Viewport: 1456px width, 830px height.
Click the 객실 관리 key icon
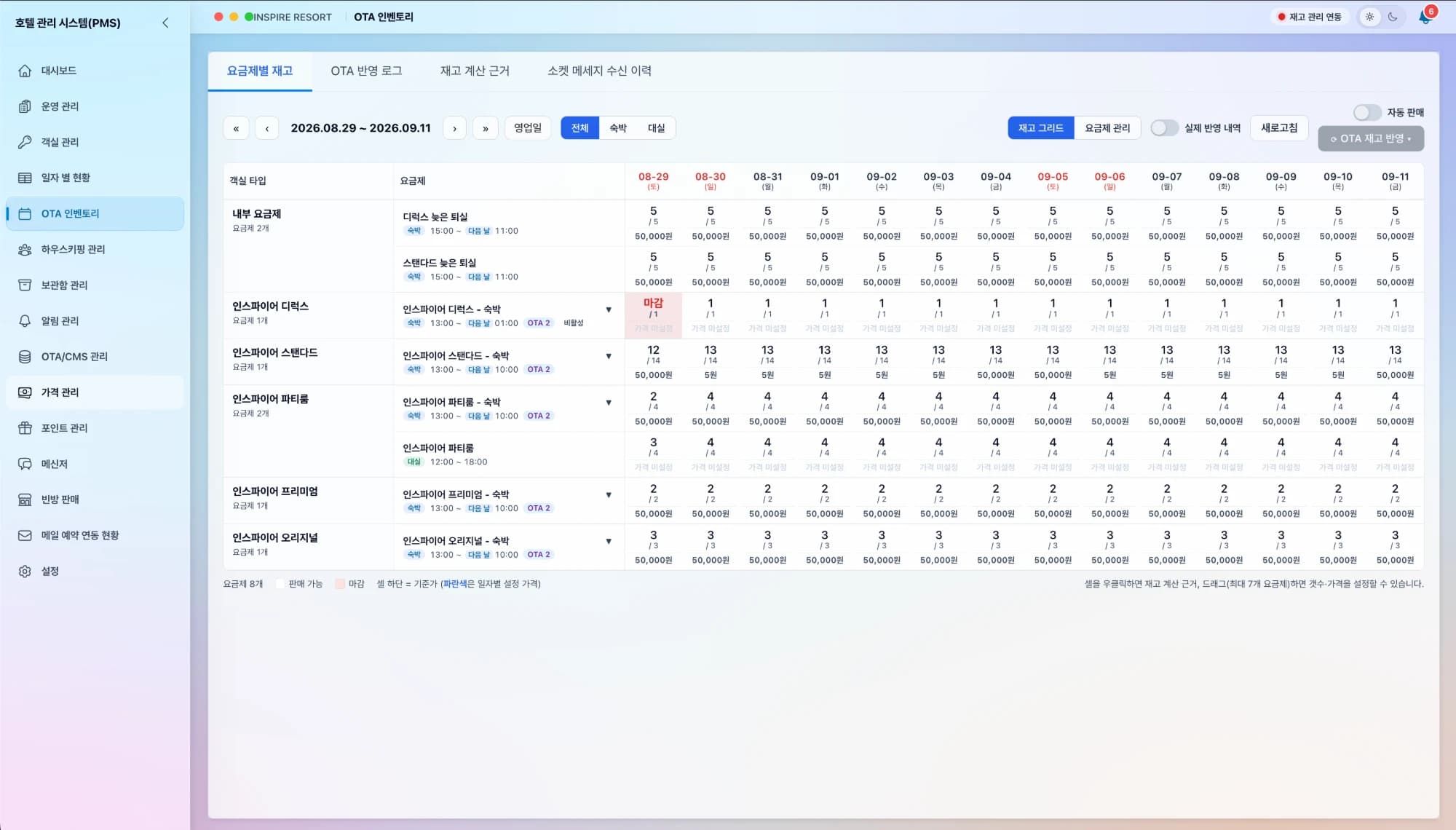25,142
